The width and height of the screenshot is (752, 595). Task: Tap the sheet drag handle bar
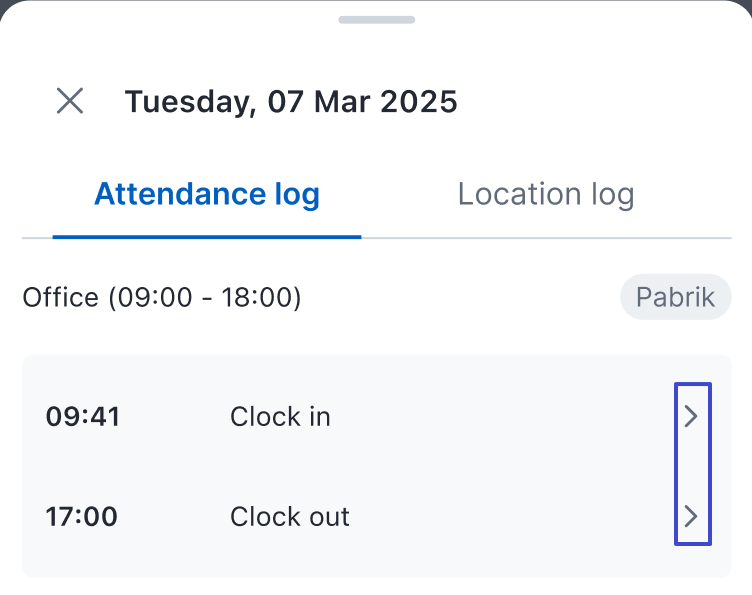click(x=376, y=20)
